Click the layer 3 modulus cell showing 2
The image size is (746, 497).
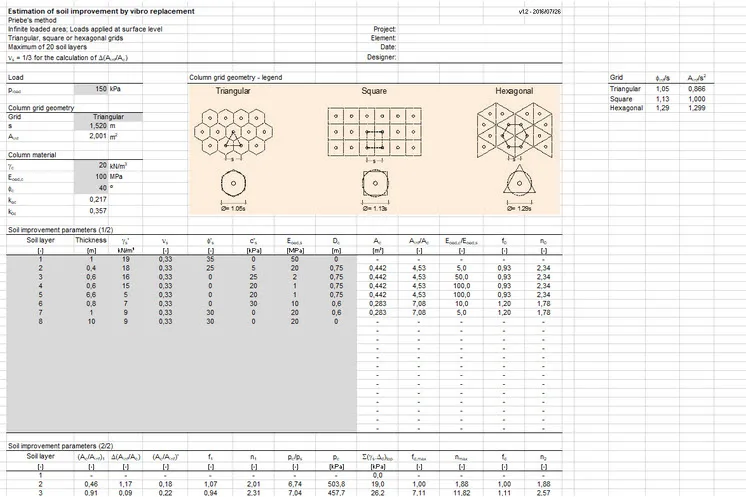(x=295, y=277)
